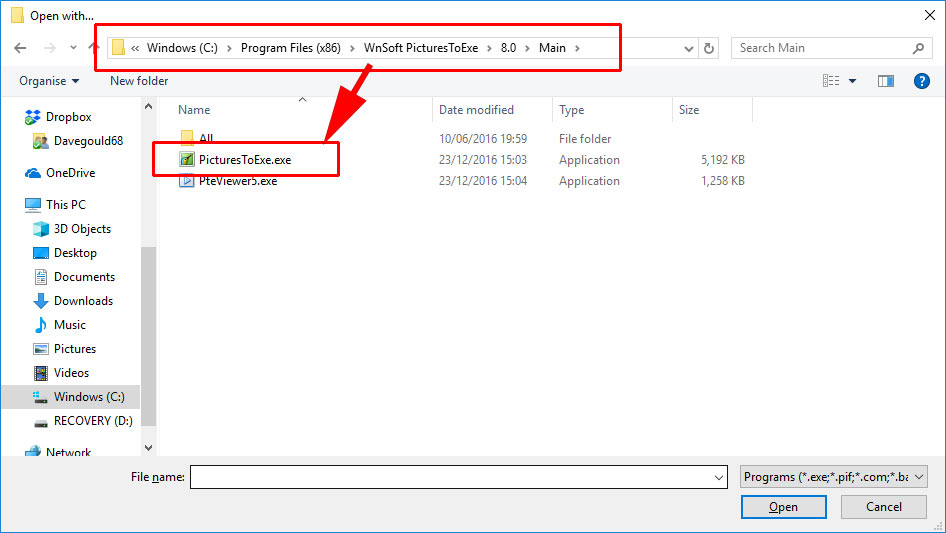Click the PteViewer5.exe application icon
This screenshot has height=533, width=946.
pyautogui.click(x=187, y=180)
